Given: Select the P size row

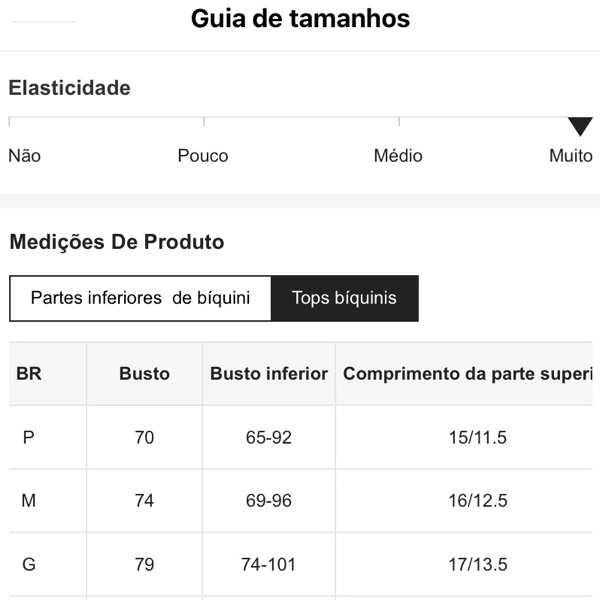Looking at the screenshot, I should pos(28,437).
